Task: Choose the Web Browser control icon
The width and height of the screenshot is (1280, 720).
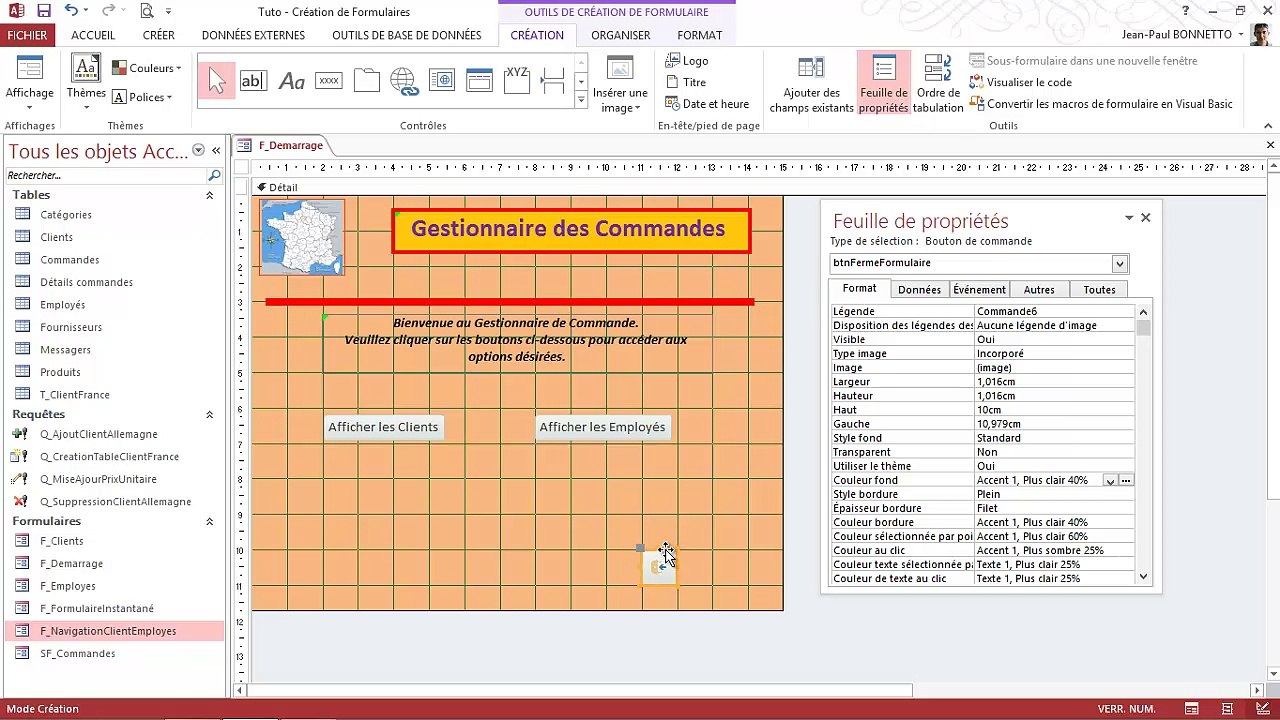Action: point(441,81)
